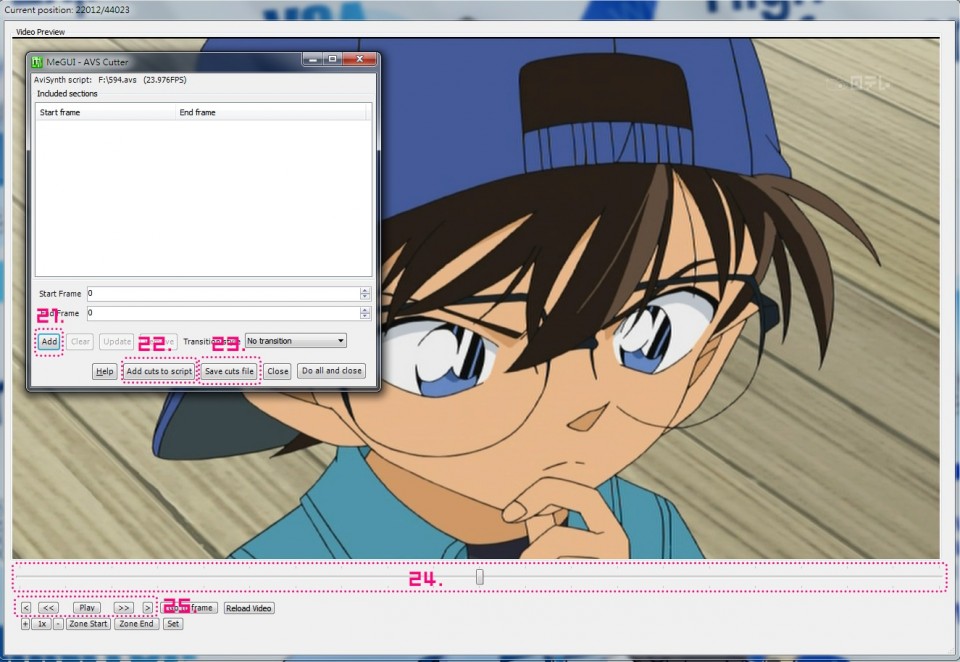
Task: Click the Reload Video button
Action: point(248,608)
